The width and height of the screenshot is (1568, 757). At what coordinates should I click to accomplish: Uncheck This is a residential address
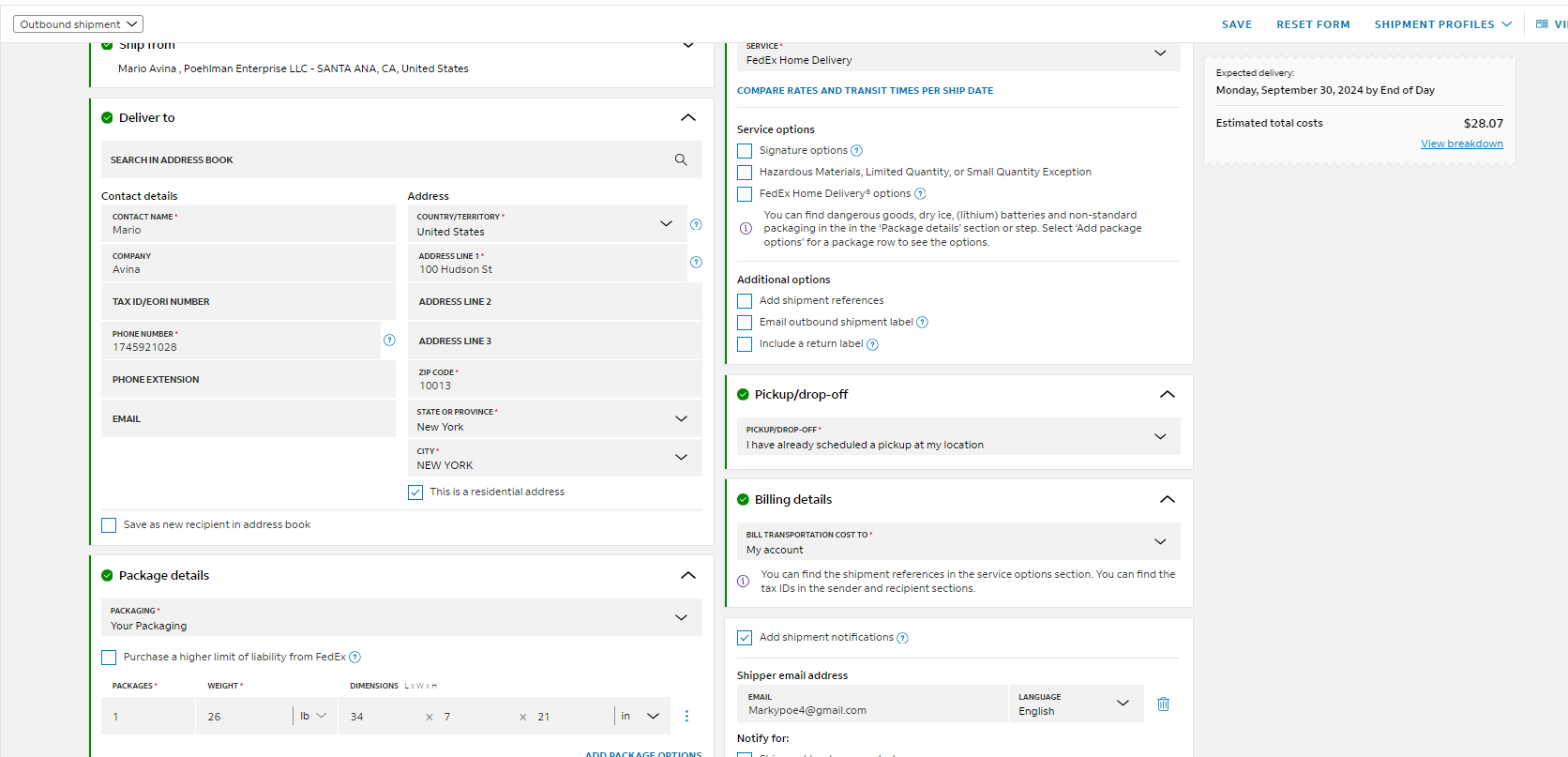tap(415, 492)
